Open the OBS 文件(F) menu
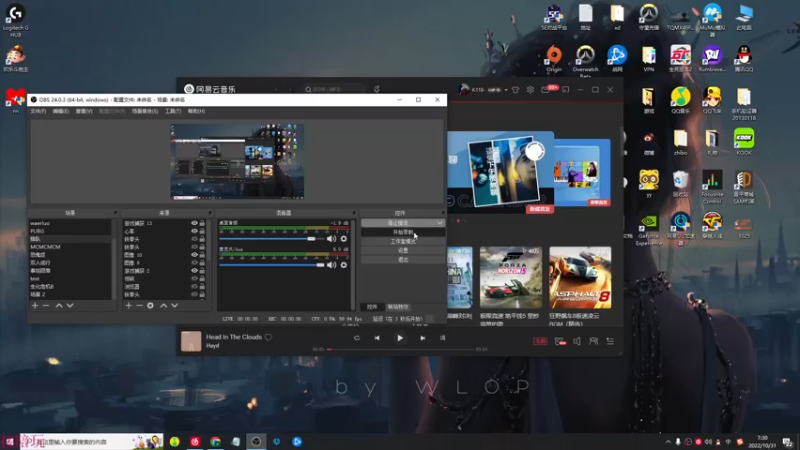 coord(38,111)
